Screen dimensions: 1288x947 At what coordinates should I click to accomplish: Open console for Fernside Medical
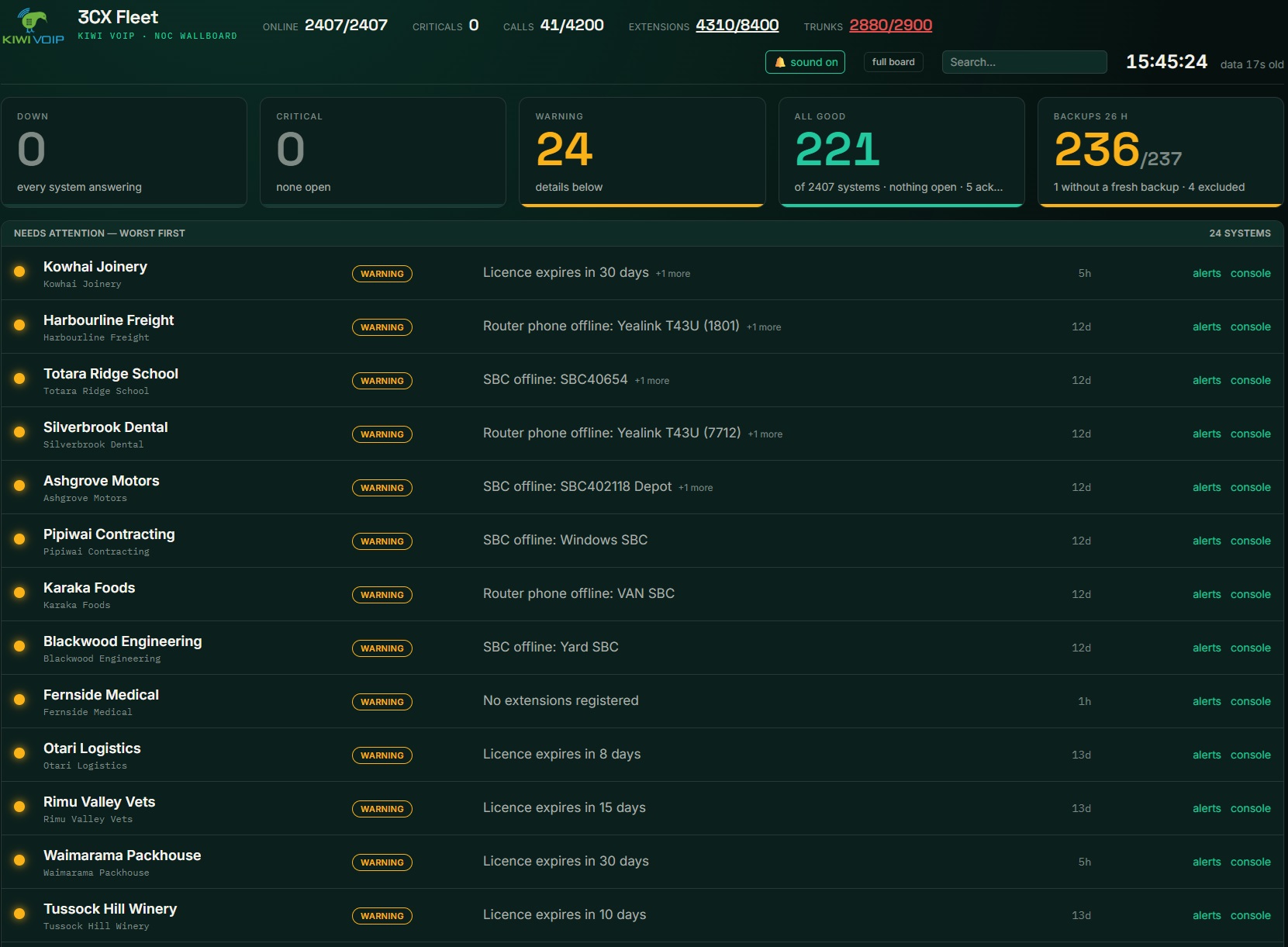(x=1251, y=701)
